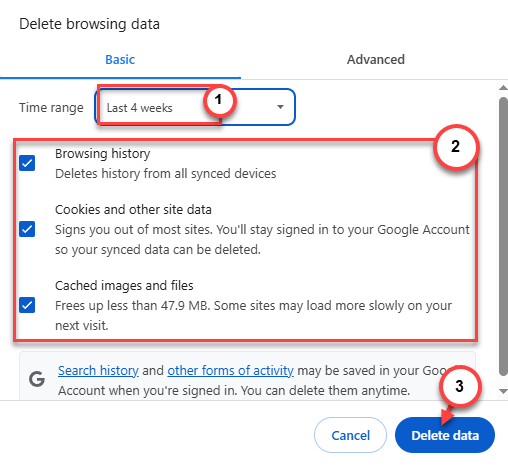Switch to the Basic tab
This screenshot has height=469, width=508.
[120, 60]
